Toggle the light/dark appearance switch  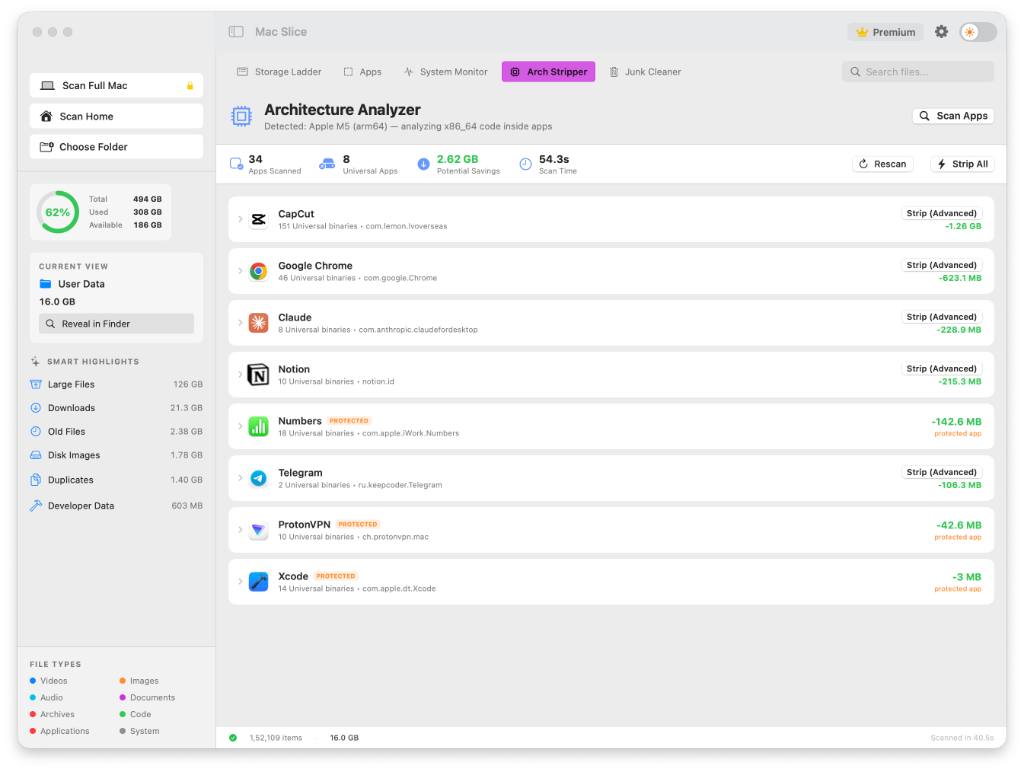(x=978, y=32)
